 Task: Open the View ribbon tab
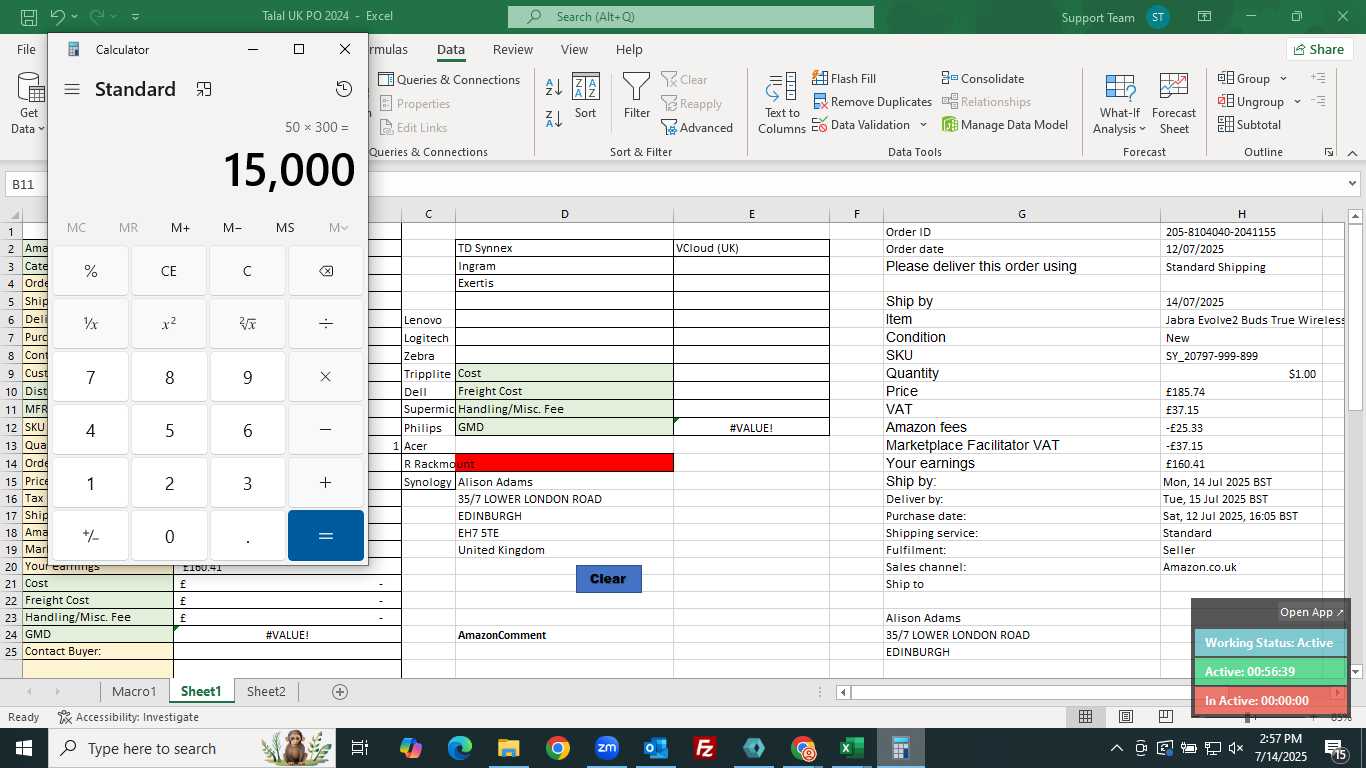tap(574, 49)
